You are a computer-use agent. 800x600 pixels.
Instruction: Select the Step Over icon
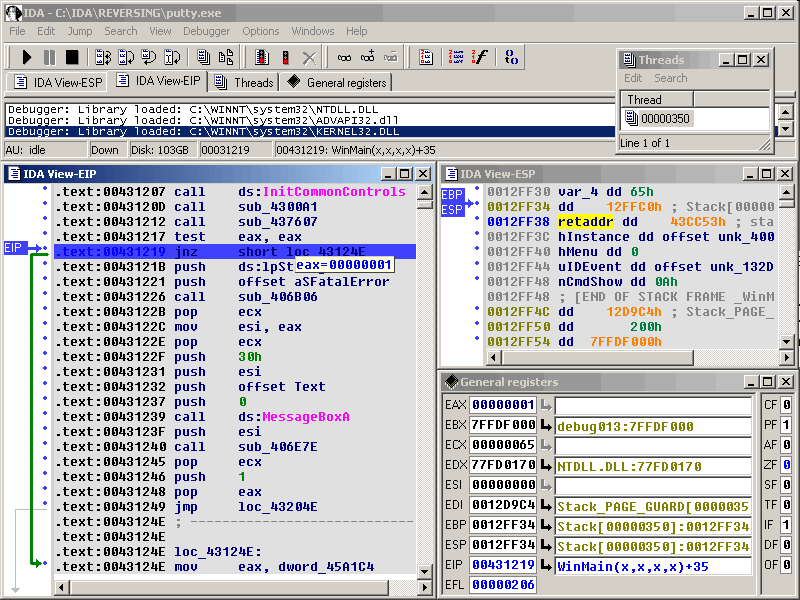[x=125, y=57]
